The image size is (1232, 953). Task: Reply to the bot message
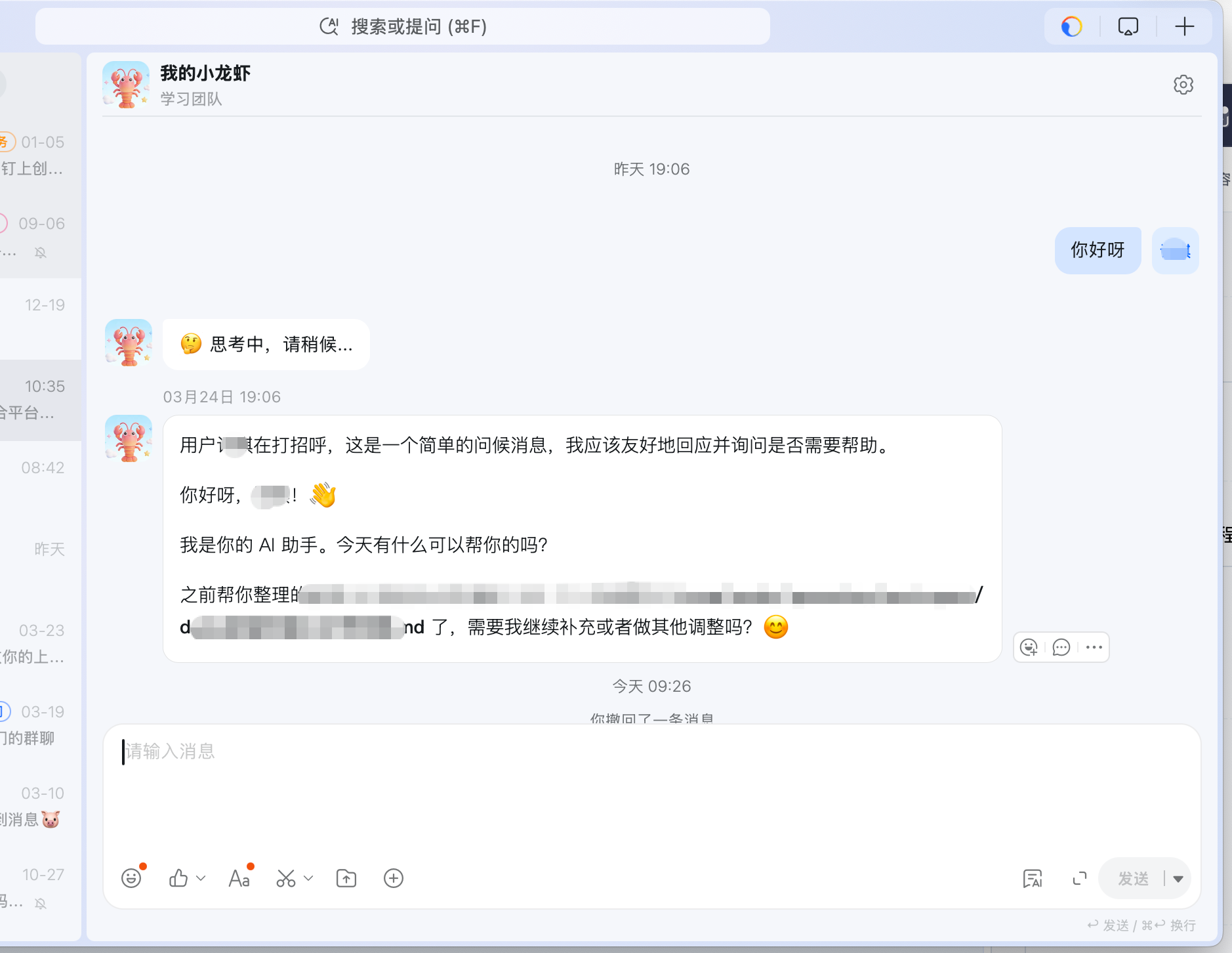(1061, 648)
